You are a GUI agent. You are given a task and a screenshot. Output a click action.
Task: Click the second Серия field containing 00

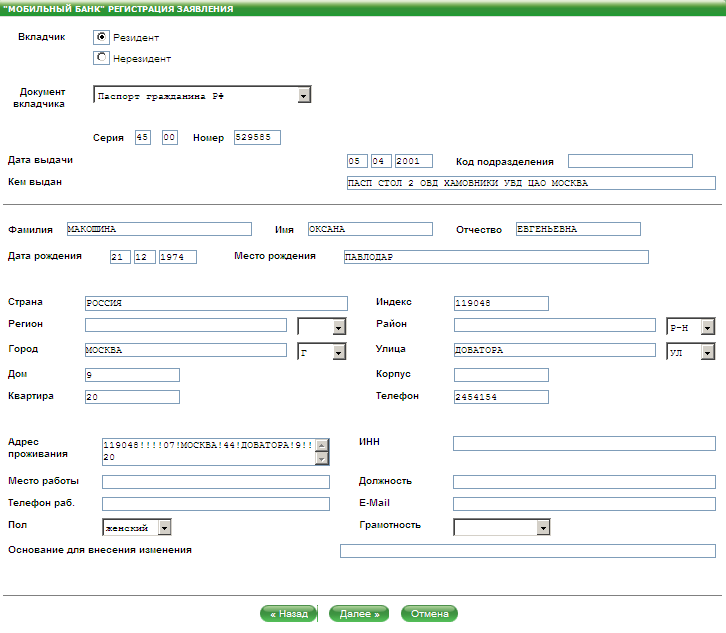pyautogui.click(x=169, y=138)
